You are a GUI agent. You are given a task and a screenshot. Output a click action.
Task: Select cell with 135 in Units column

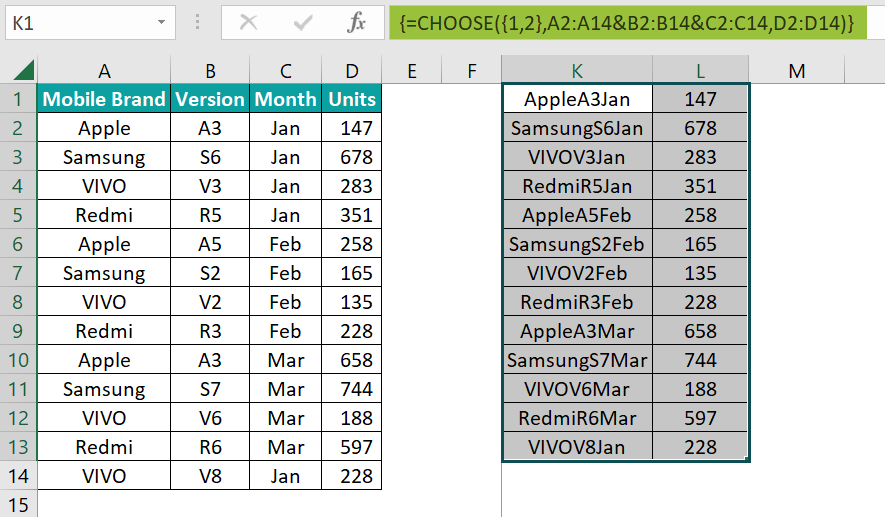(352, 302)
